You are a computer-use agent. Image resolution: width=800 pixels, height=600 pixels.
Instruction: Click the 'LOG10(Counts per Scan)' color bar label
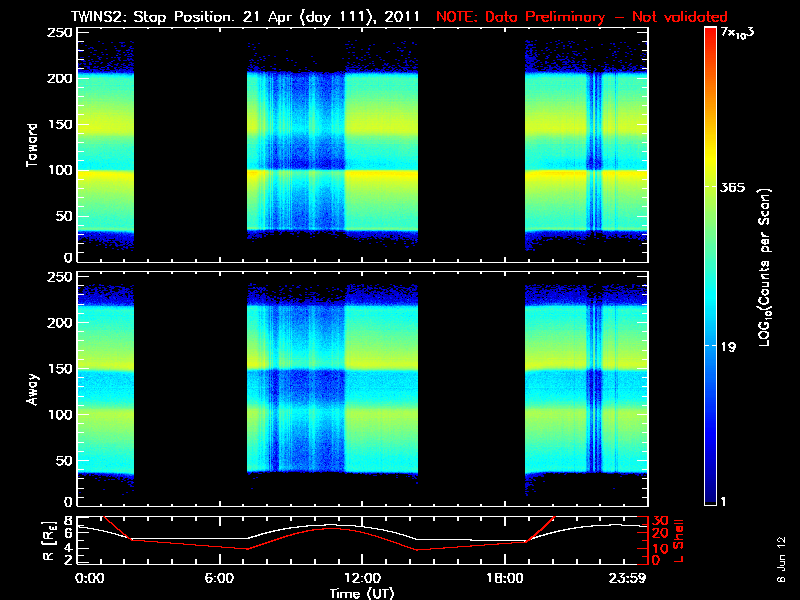(764, 268)
